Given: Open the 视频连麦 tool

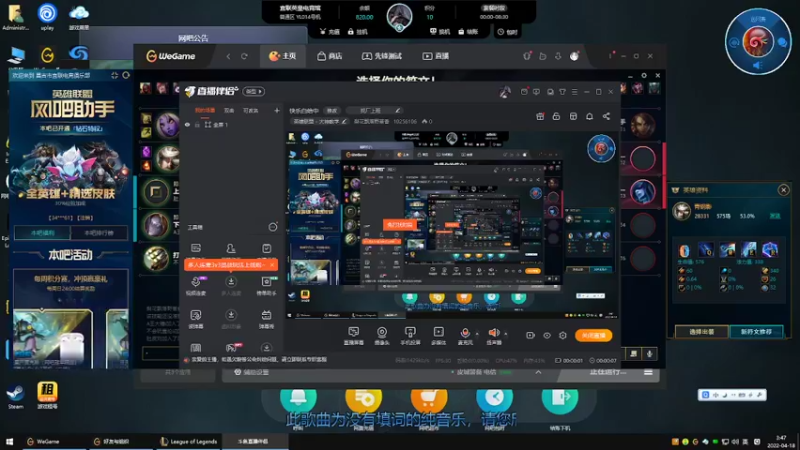Looking at the screenshot, I should 196,285.
